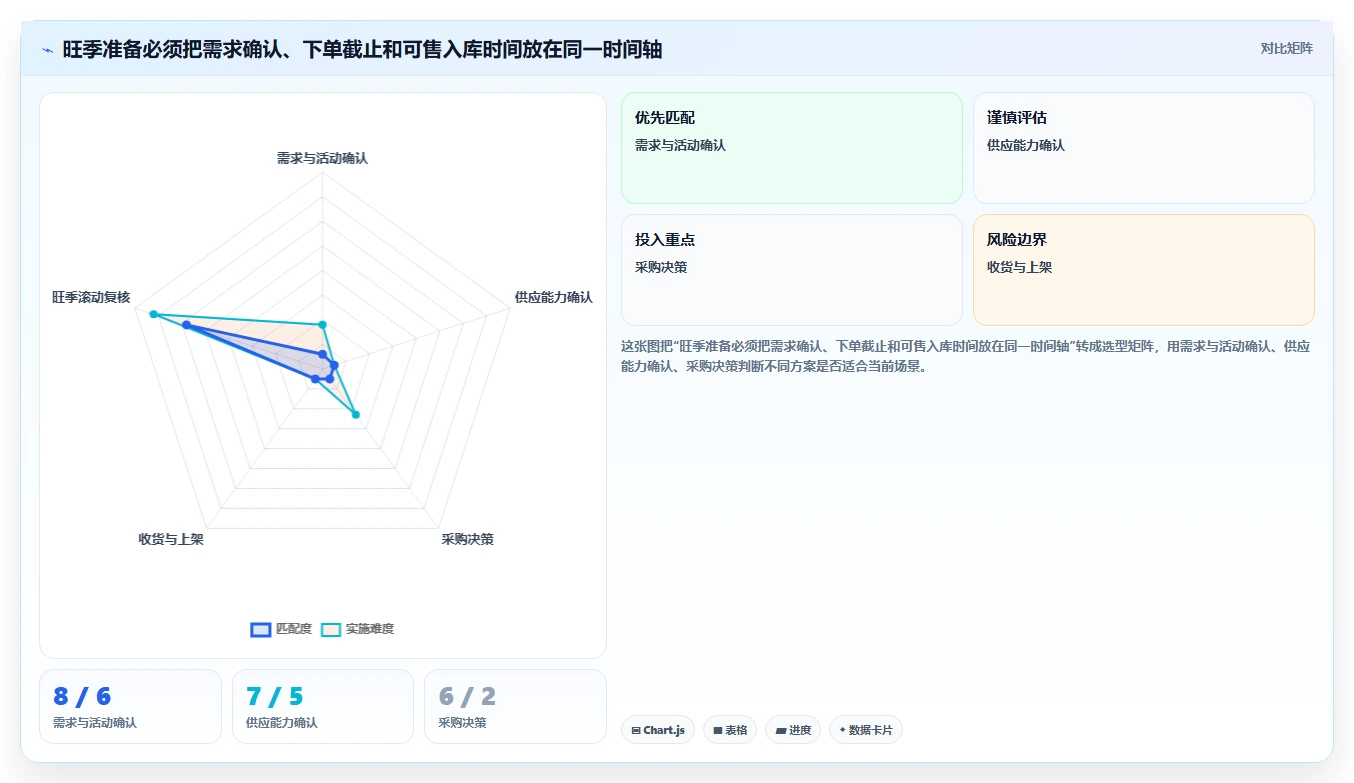Click 供应能力确认 text in 谨慎评估 card
The width and height of the screenshot is (1354, 783).
click(1026, 145)
